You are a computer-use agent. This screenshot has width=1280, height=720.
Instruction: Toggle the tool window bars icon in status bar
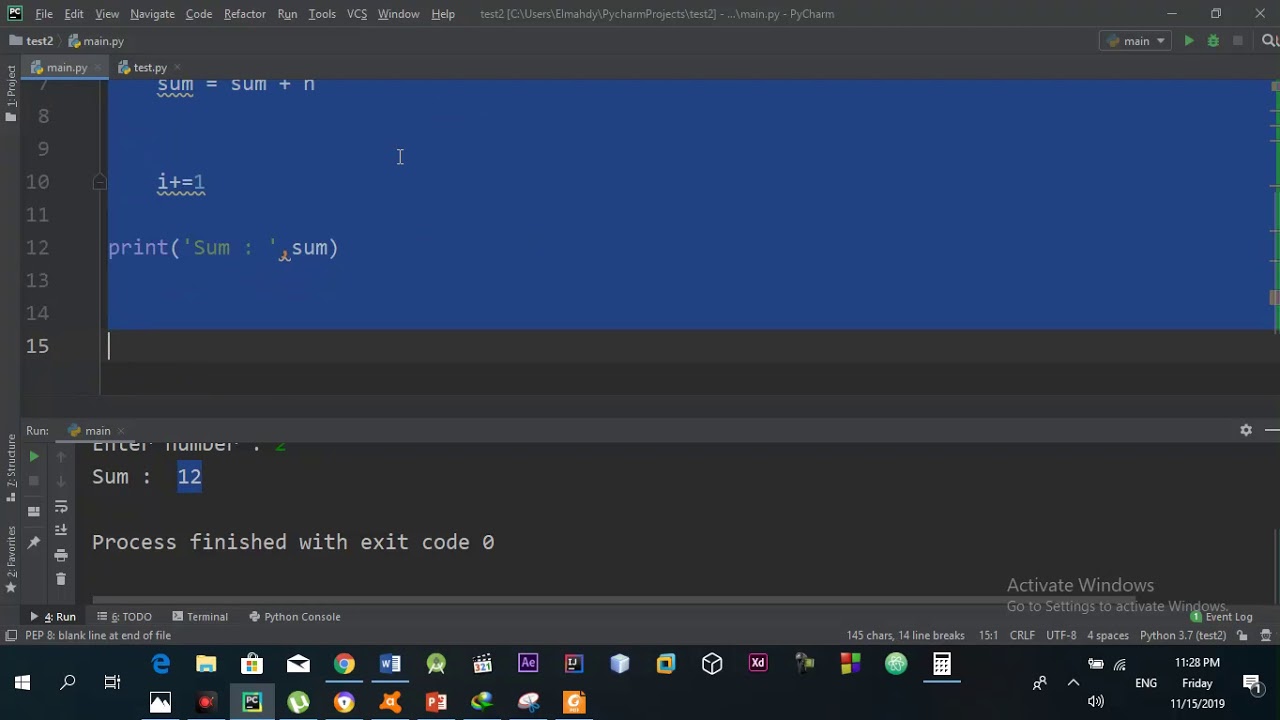point(11,636)
